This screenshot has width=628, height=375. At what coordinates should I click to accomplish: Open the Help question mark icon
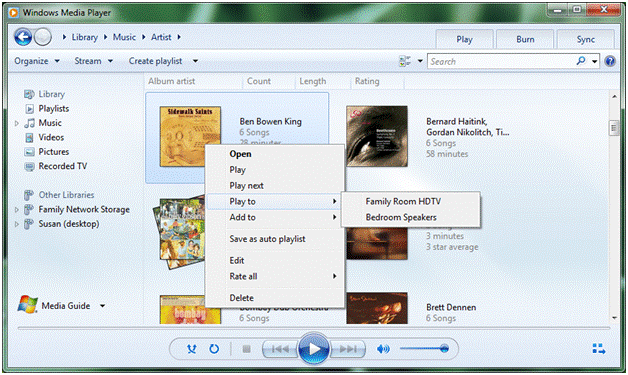(610, 61)
